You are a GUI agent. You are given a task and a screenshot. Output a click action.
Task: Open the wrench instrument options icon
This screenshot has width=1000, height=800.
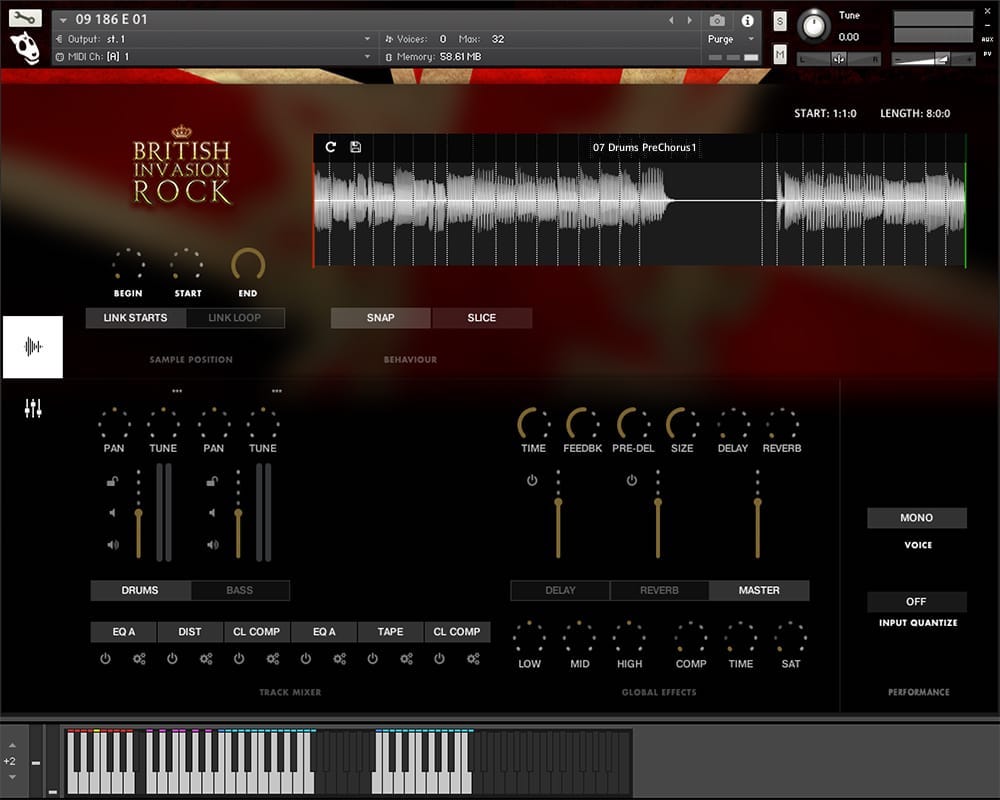point(25,18)
